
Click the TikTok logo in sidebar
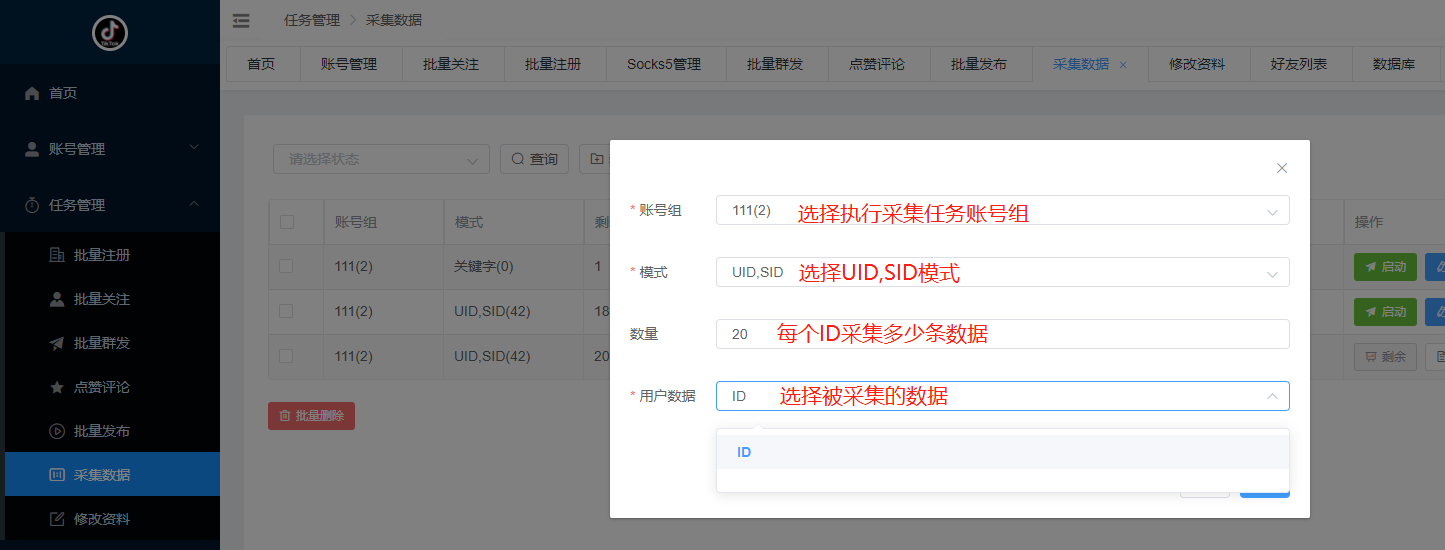click(x=110, y=33)
